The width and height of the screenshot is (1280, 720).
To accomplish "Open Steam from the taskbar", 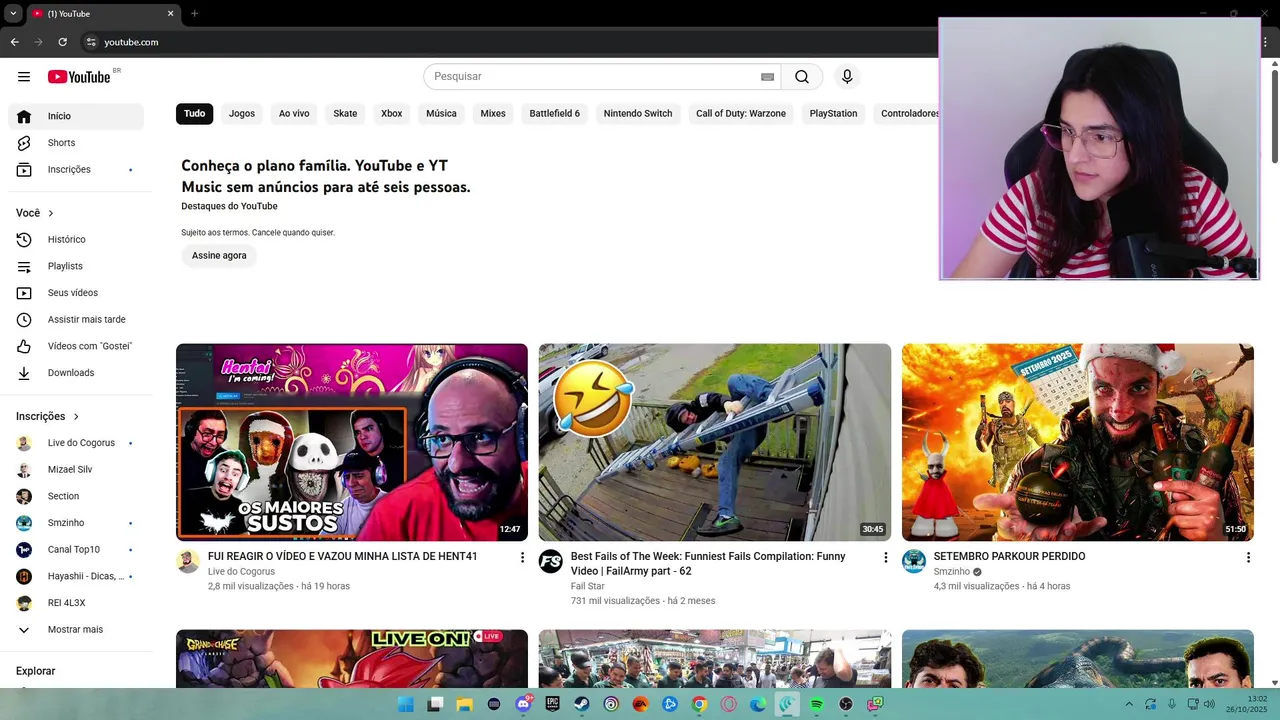I will [581, 704].
